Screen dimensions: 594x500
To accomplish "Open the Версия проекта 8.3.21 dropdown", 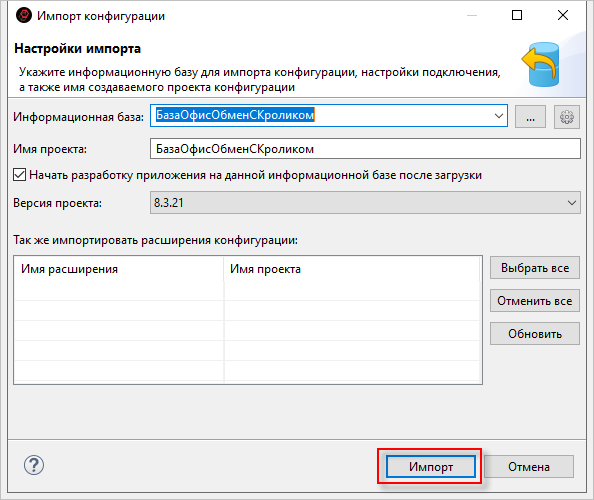I will 365,203.
